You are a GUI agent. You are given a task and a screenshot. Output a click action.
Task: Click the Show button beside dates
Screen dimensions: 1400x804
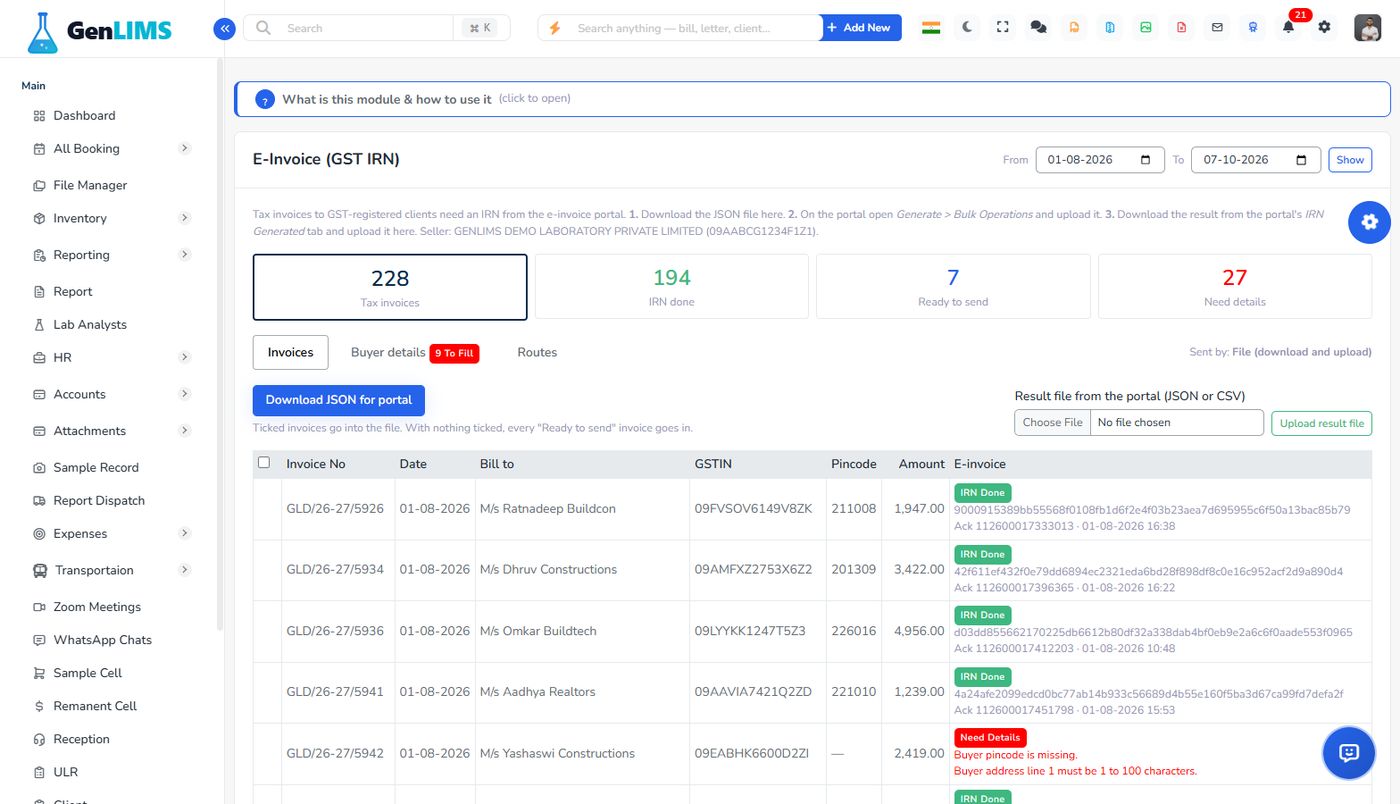[x=1350, y=160]
